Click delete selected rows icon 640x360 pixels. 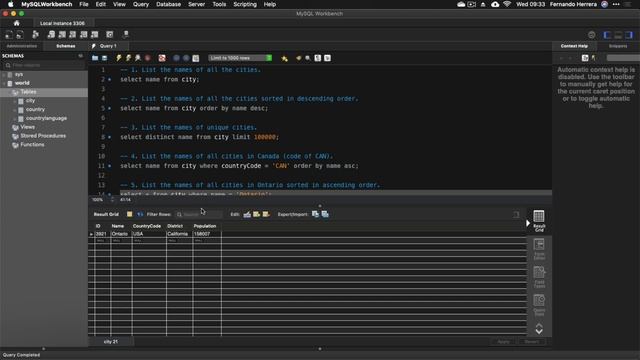tap(266, 214)
